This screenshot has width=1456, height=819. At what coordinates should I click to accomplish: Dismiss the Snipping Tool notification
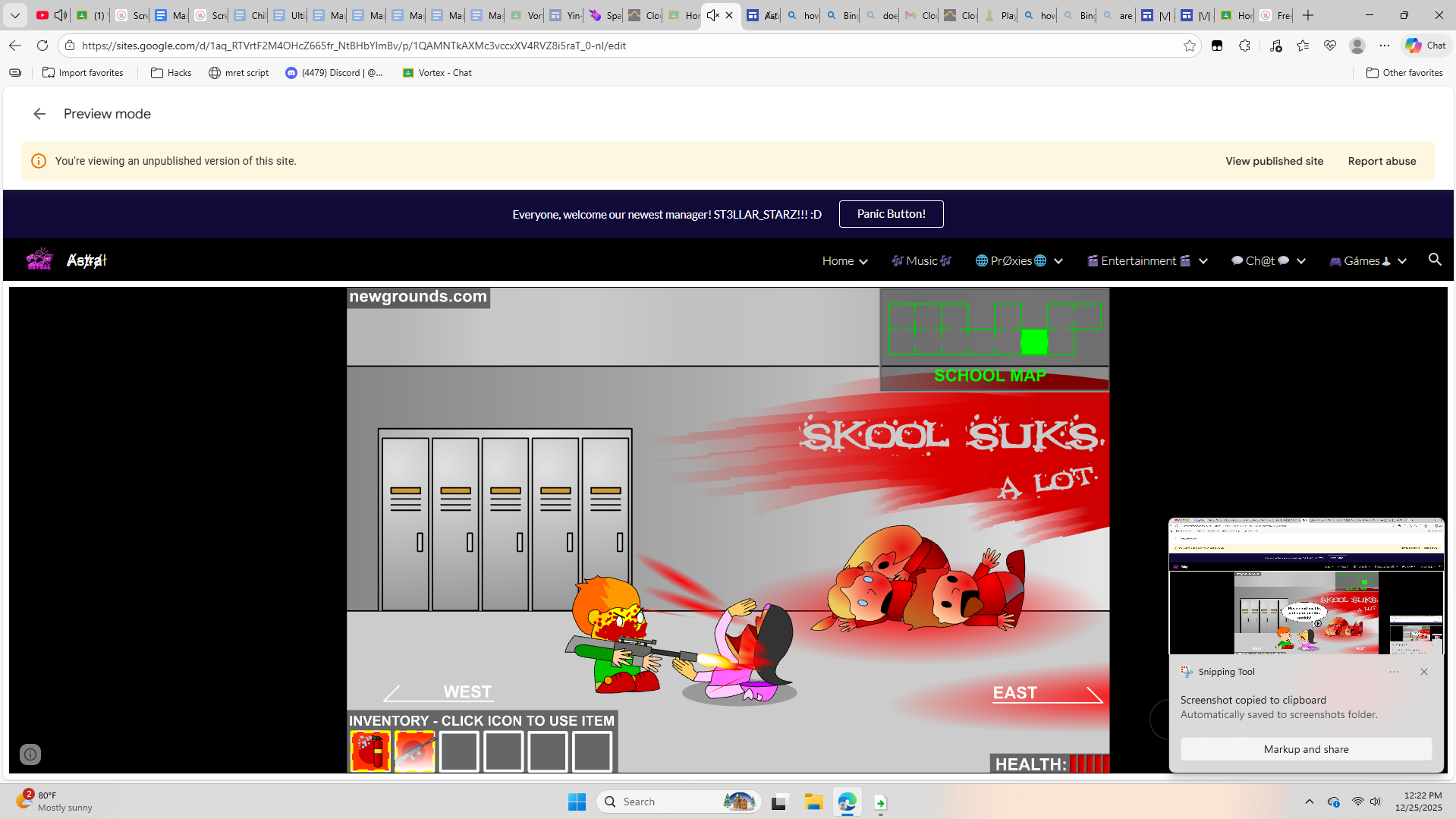coord(1424,672)
